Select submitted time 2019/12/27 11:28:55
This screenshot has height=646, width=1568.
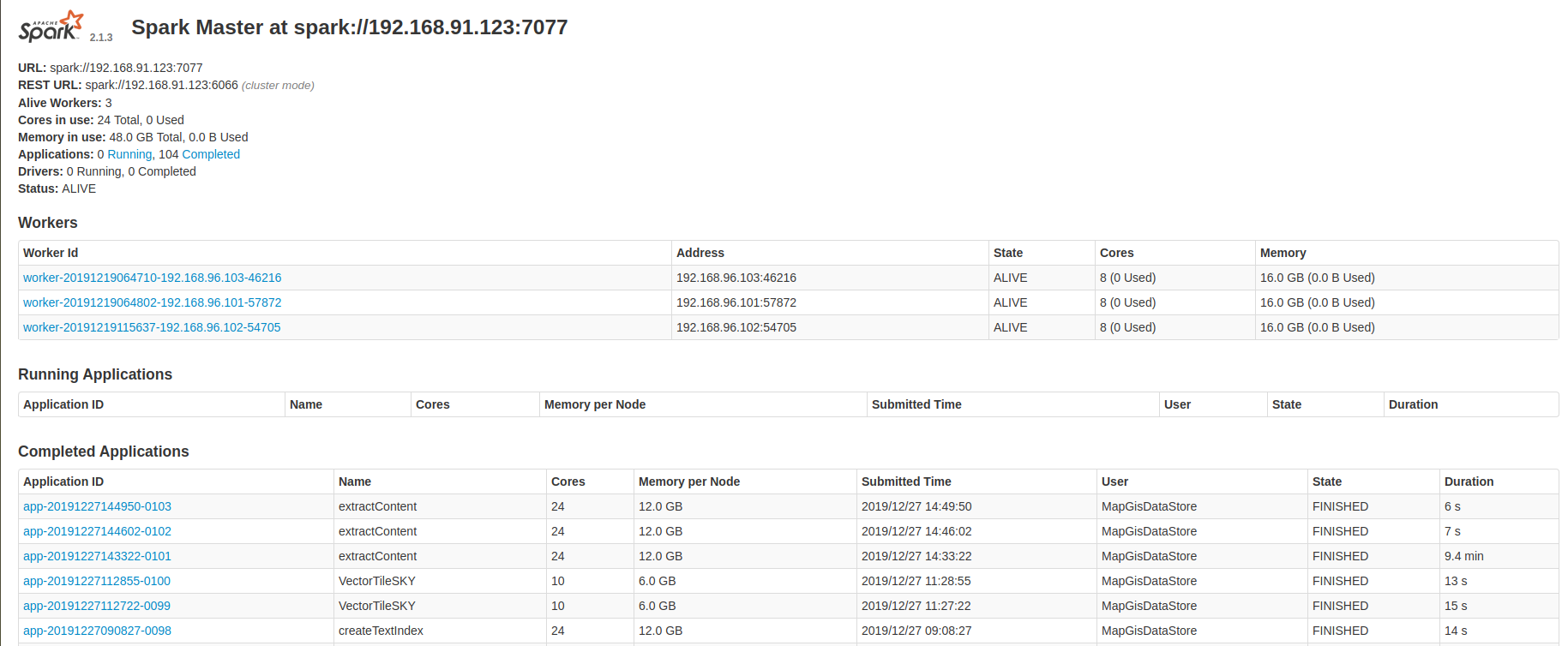tap(916, 581)
